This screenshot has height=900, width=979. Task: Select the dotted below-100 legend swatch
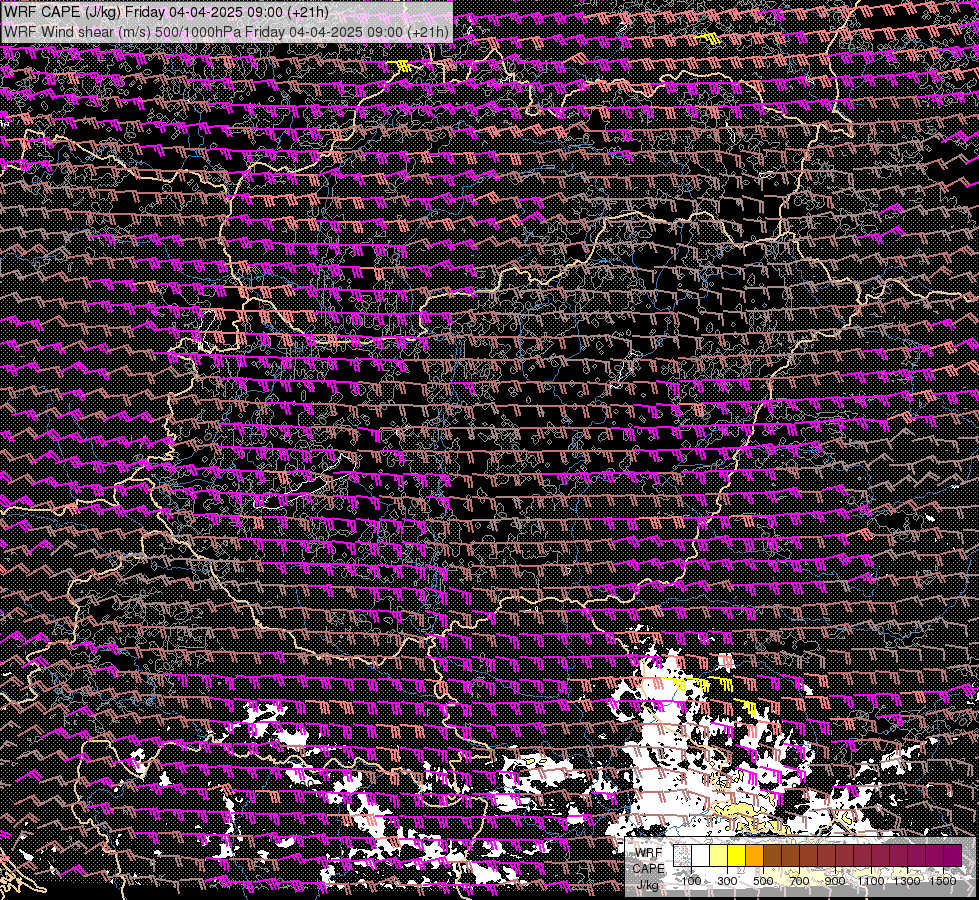[682, 856]
